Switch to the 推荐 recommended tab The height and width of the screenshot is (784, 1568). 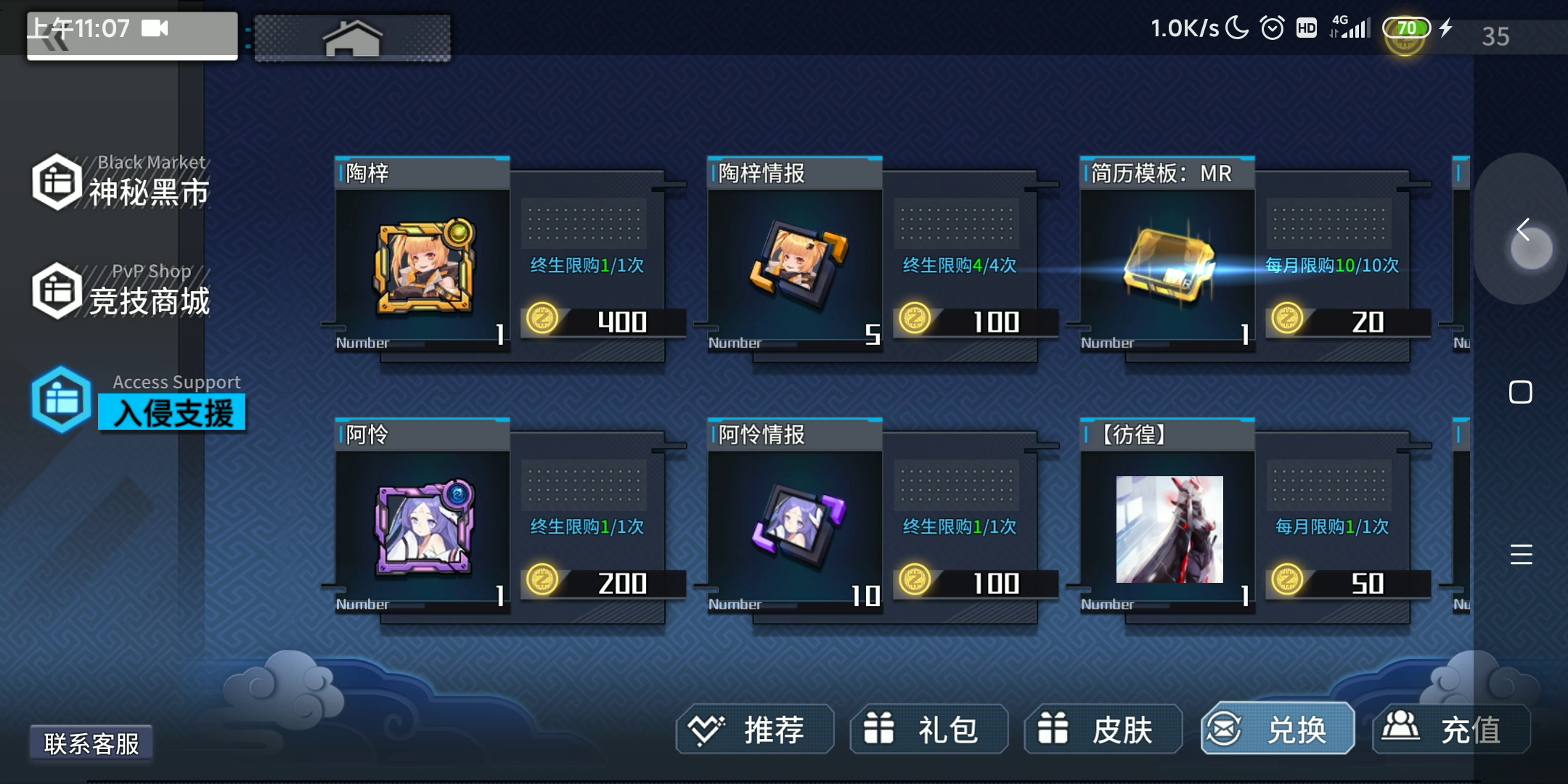(x=755, y=729)
